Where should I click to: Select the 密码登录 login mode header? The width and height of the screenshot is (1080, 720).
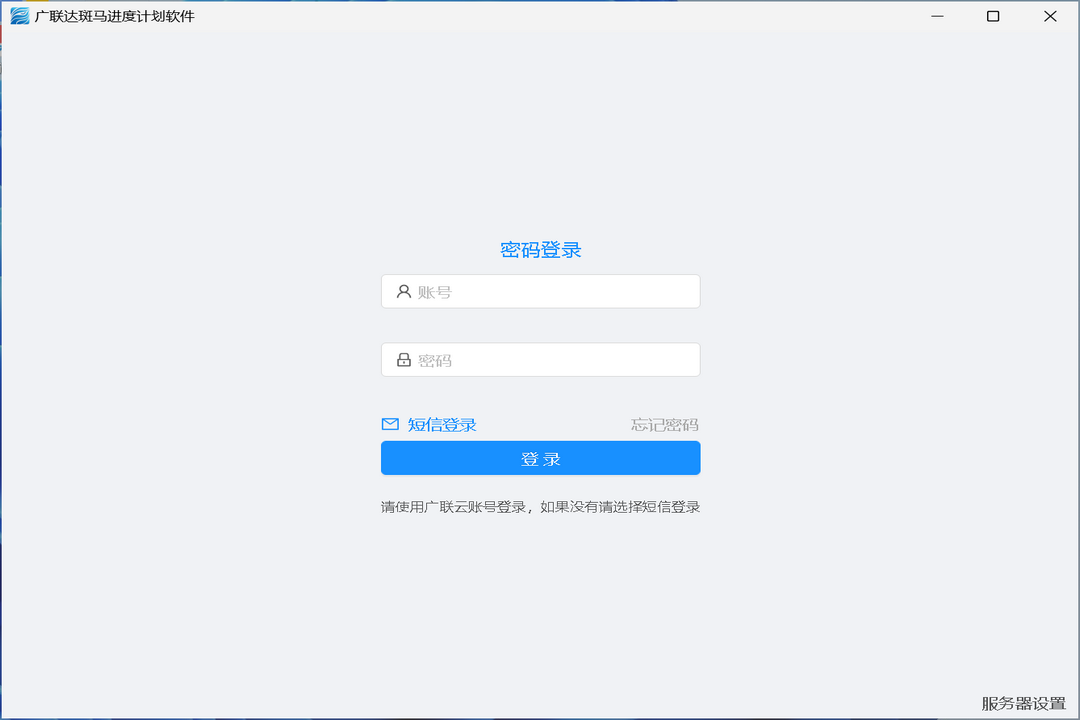pos(540,248)
